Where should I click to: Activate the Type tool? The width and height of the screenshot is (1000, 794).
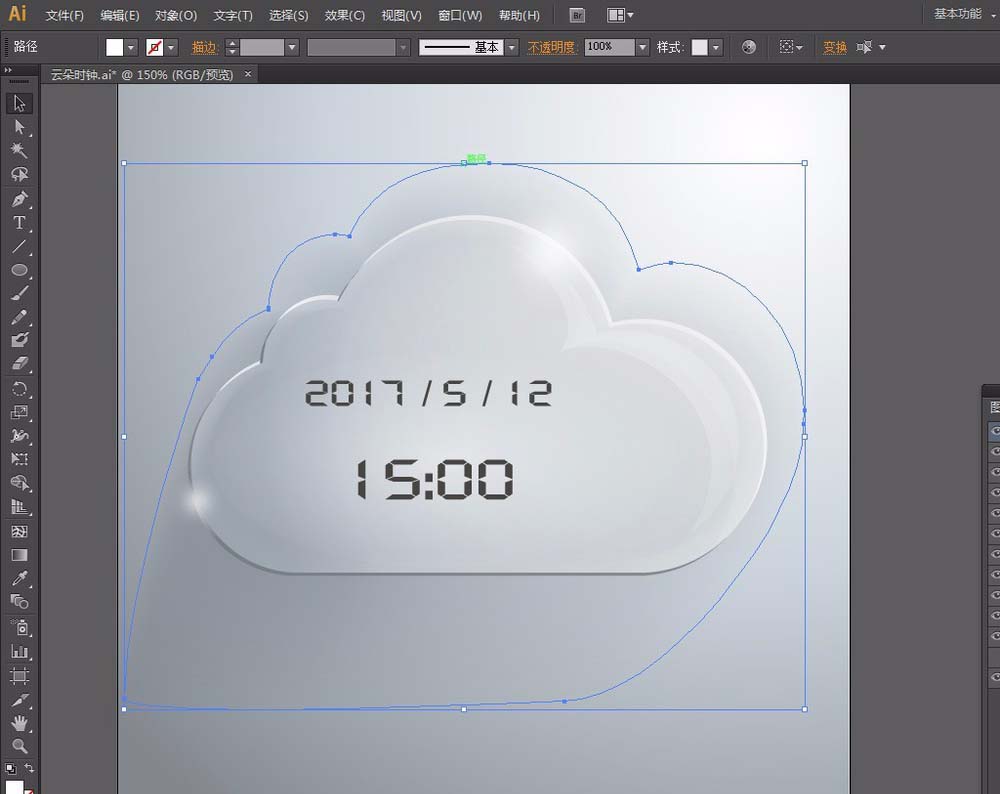pos(19,223)
